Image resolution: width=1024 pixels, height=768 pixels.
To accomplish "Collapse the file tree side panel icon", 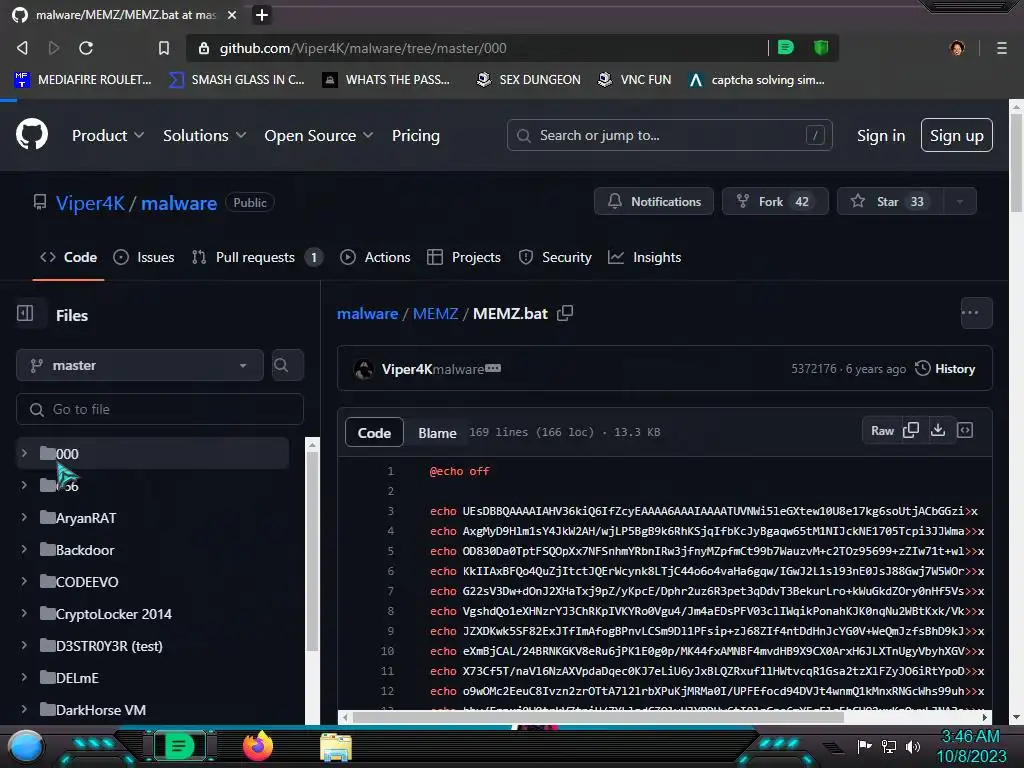I will [25, 313].
